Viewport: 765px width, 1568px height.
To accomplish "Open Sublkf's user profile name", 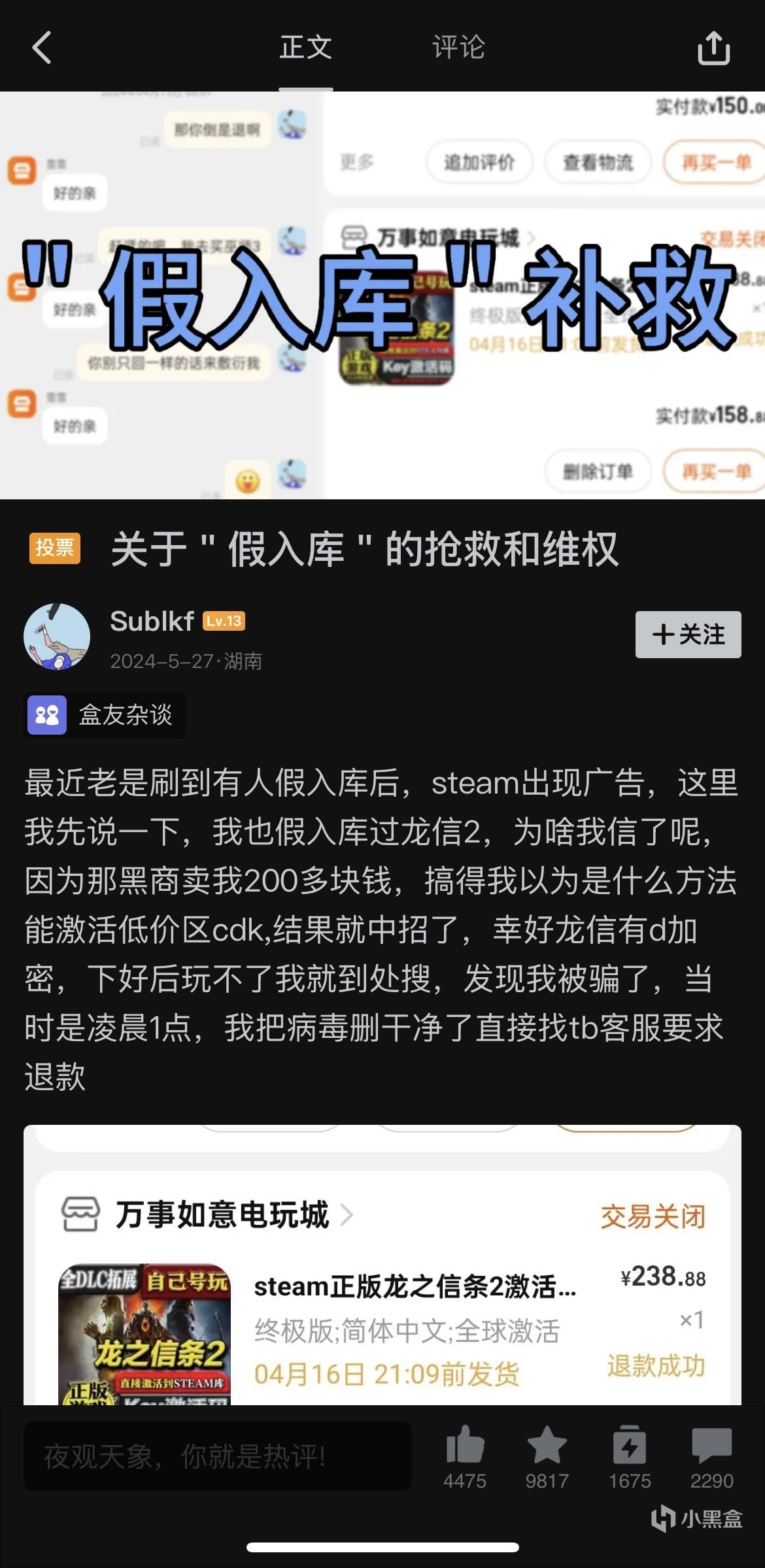I will tap(152, 621).
